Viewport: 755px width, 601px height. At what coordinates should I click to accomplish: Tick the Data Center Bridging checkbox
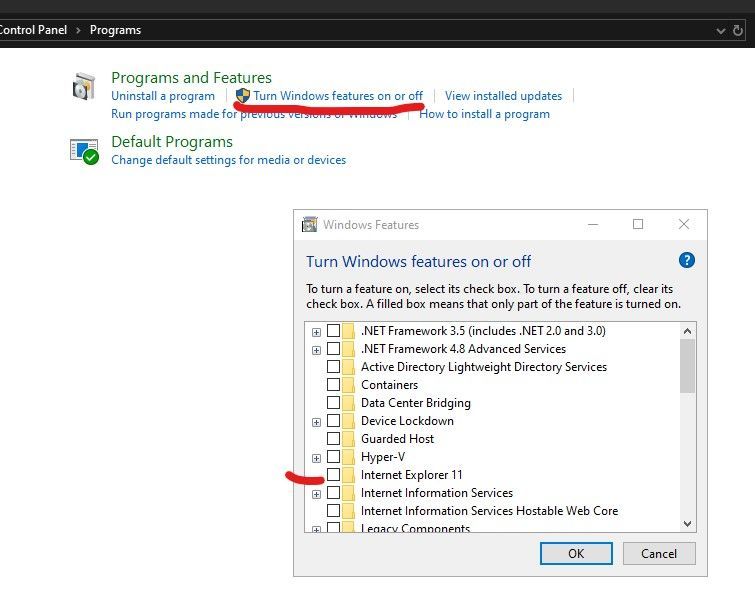point(333,402)
